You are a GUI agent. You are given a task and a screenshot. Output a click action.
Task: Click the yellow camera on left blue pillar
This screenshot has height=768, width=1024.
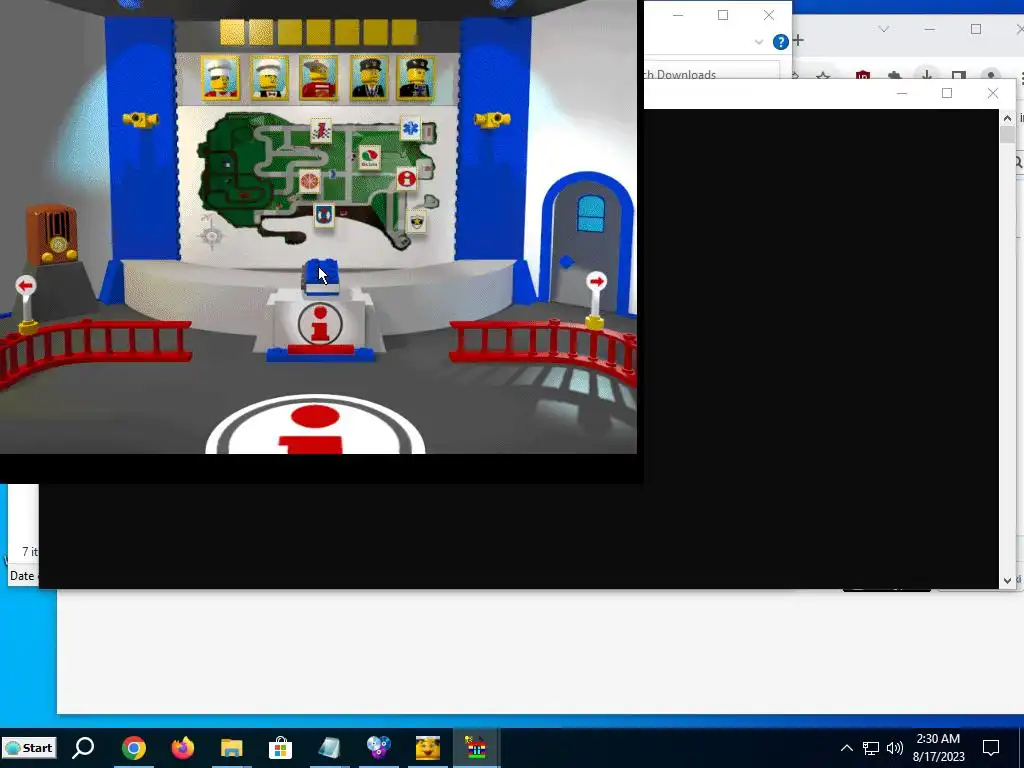pos(140,120)
